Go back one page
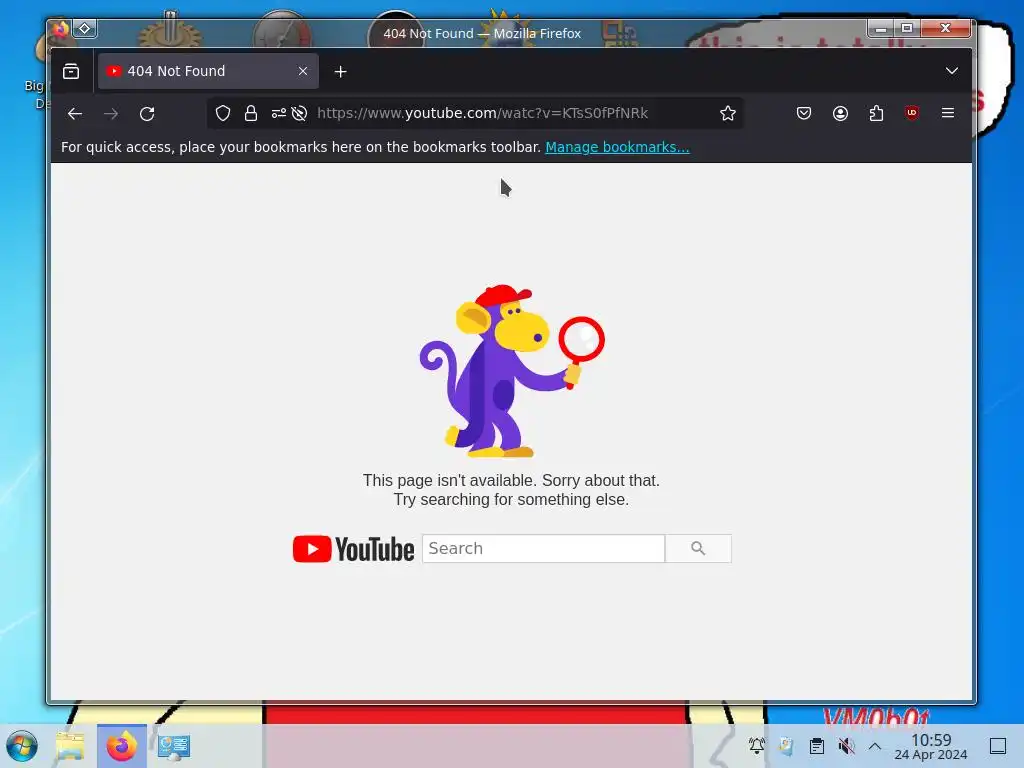This screenshot has height=768, width=1024. pyautogui.click(x=75, y=114)
